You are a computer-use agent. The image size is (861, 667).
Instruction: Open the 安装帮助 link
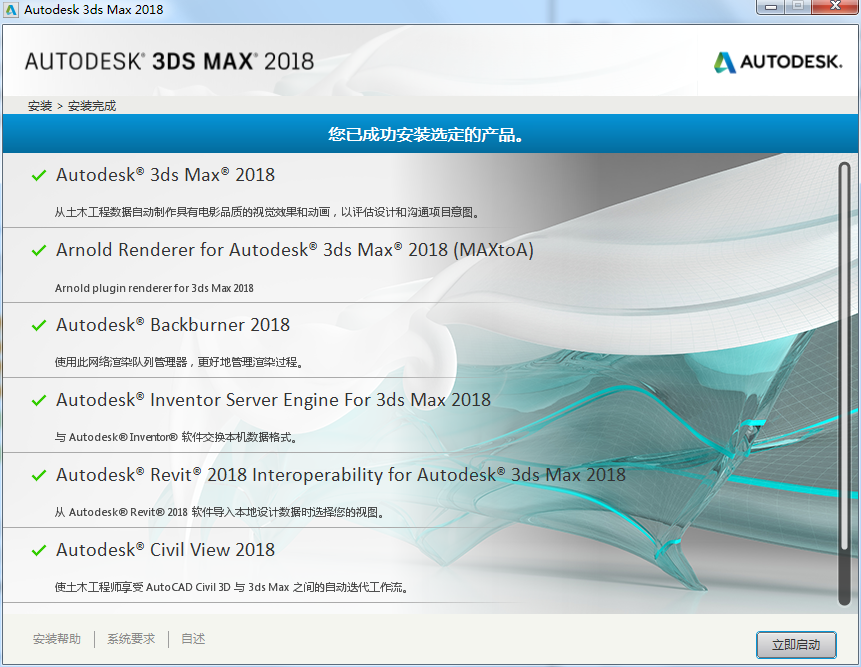(x=57, y=638)
